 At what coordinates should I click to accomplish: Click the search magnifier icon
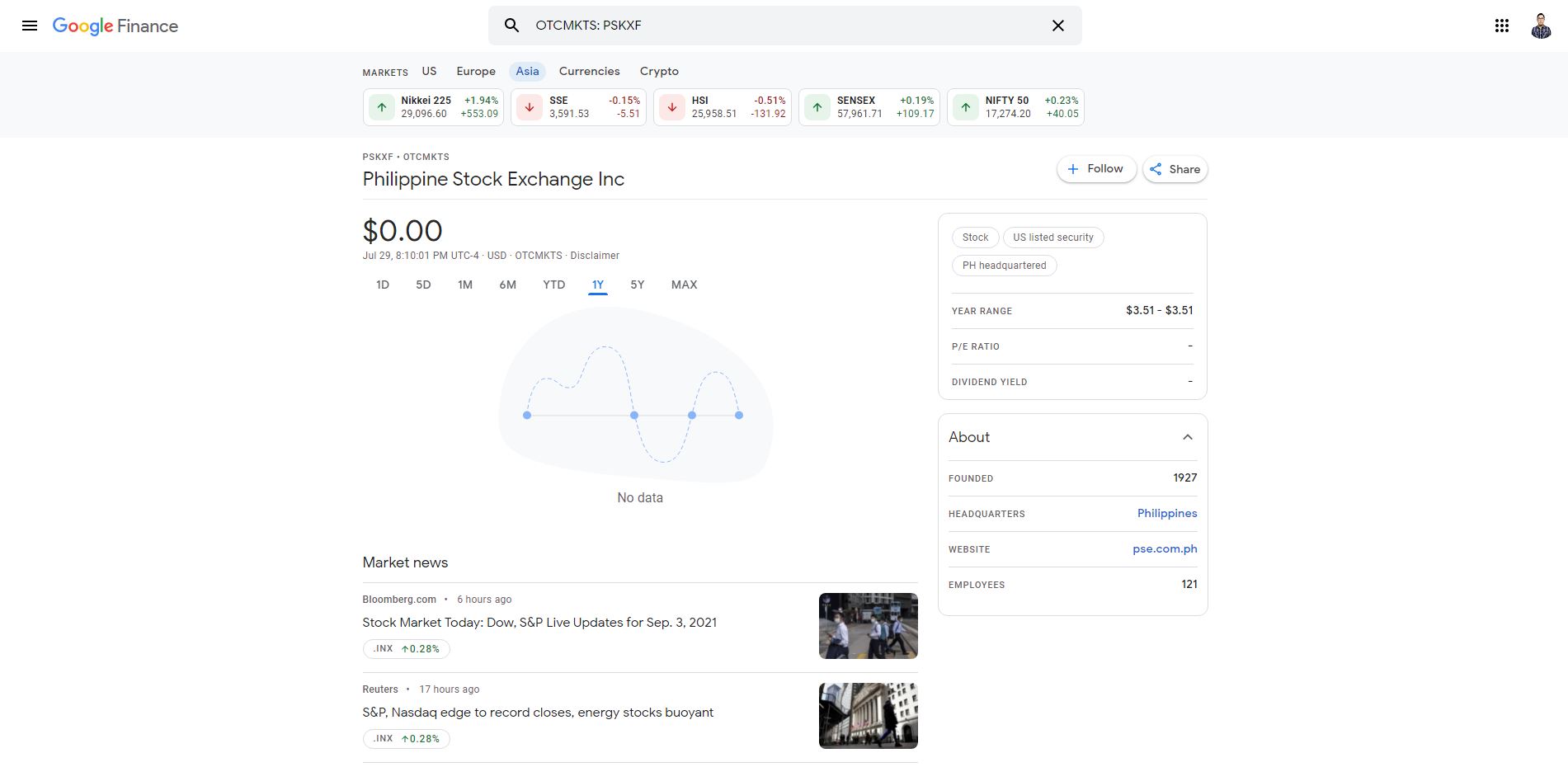click(511, 26)
